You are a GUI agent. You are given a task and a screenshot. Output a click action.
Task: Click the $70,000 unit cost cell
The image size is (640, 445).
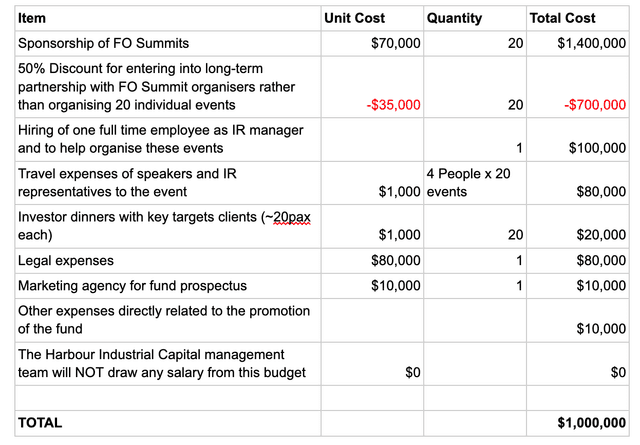pos(393,43)
